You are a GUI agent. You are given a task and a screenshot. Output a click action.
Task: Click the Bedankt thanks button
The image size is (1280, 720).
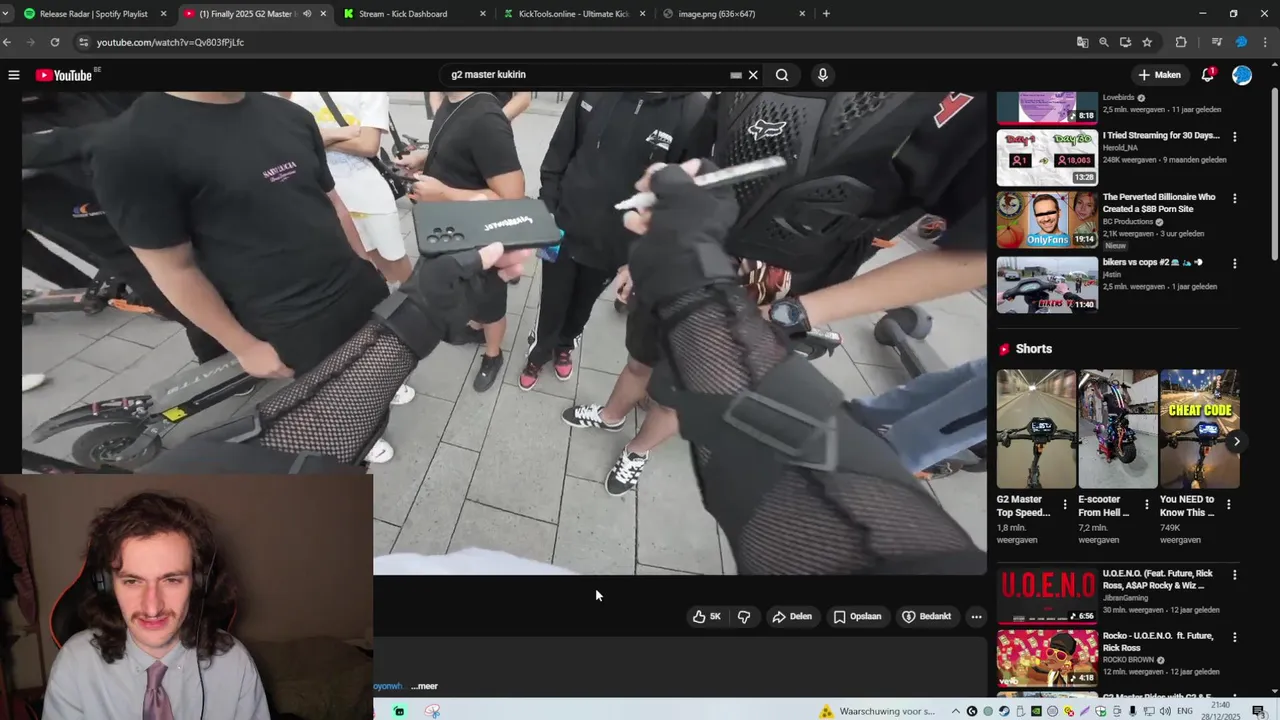926,616
